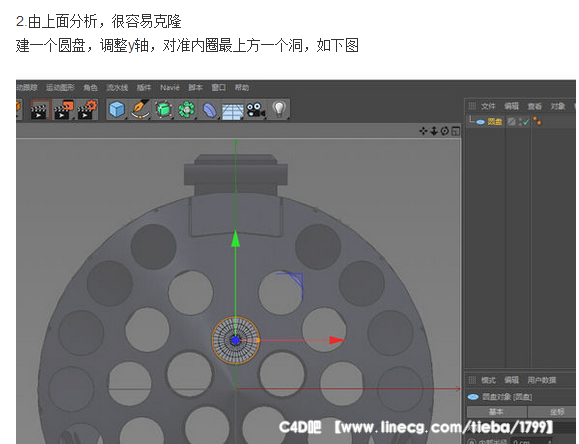Open Object Manager 文件 menu

[x=488, y=106]
